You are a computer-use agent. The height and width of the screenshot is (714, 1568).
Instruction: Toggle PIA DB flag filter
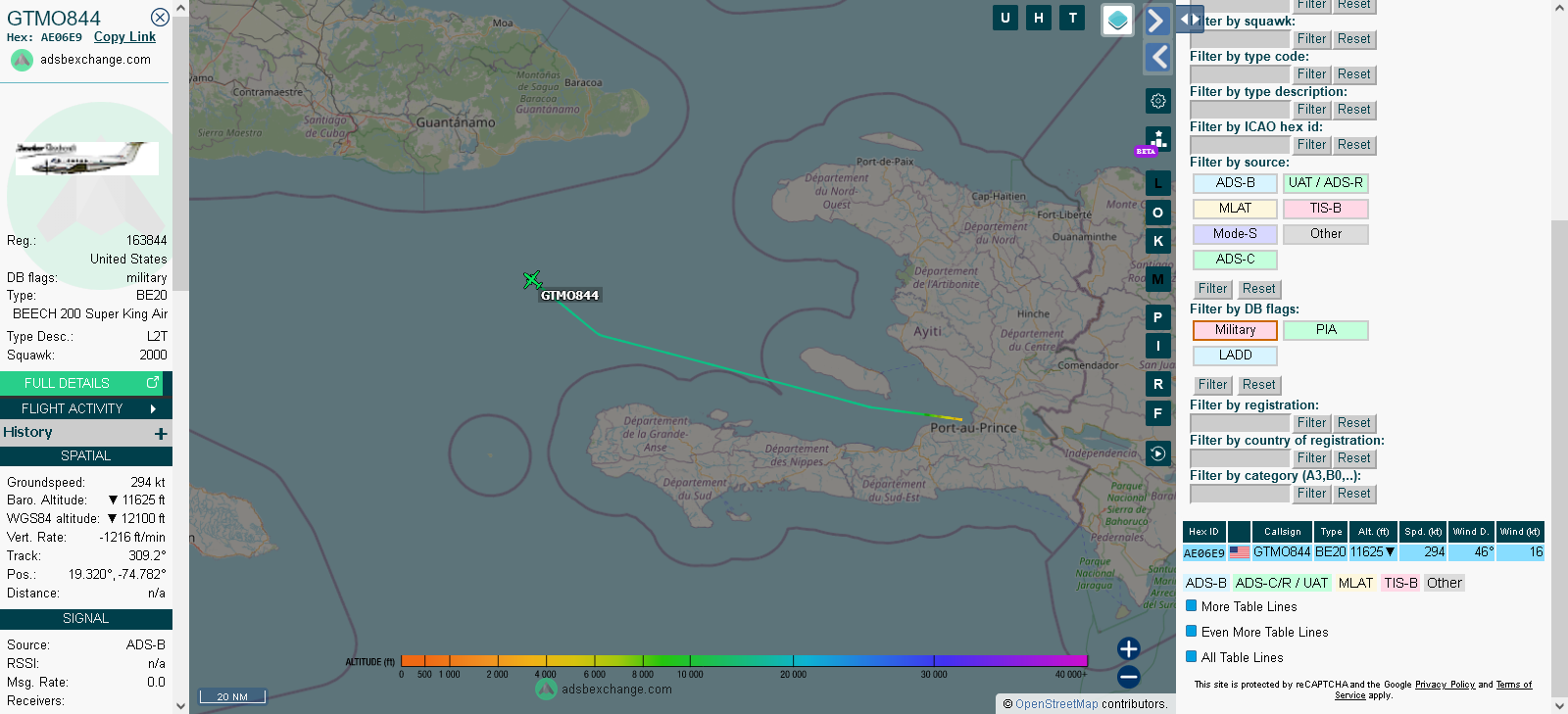click(1325, 330)
